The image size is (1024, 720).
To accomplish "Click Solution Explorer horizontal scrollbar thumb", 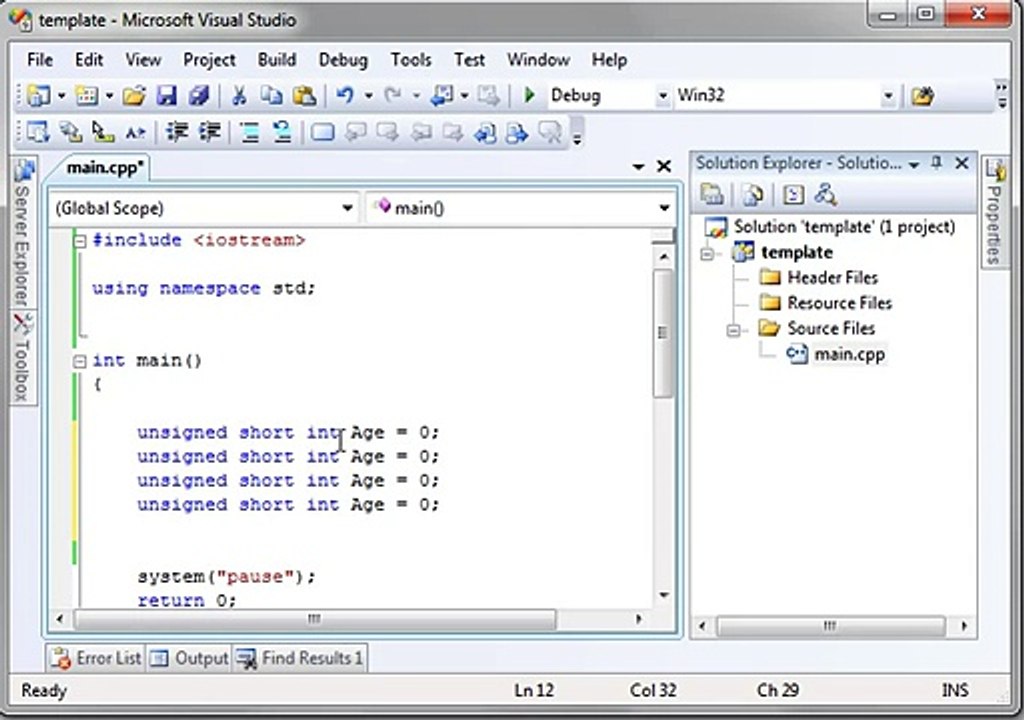I will pos(830,626).
